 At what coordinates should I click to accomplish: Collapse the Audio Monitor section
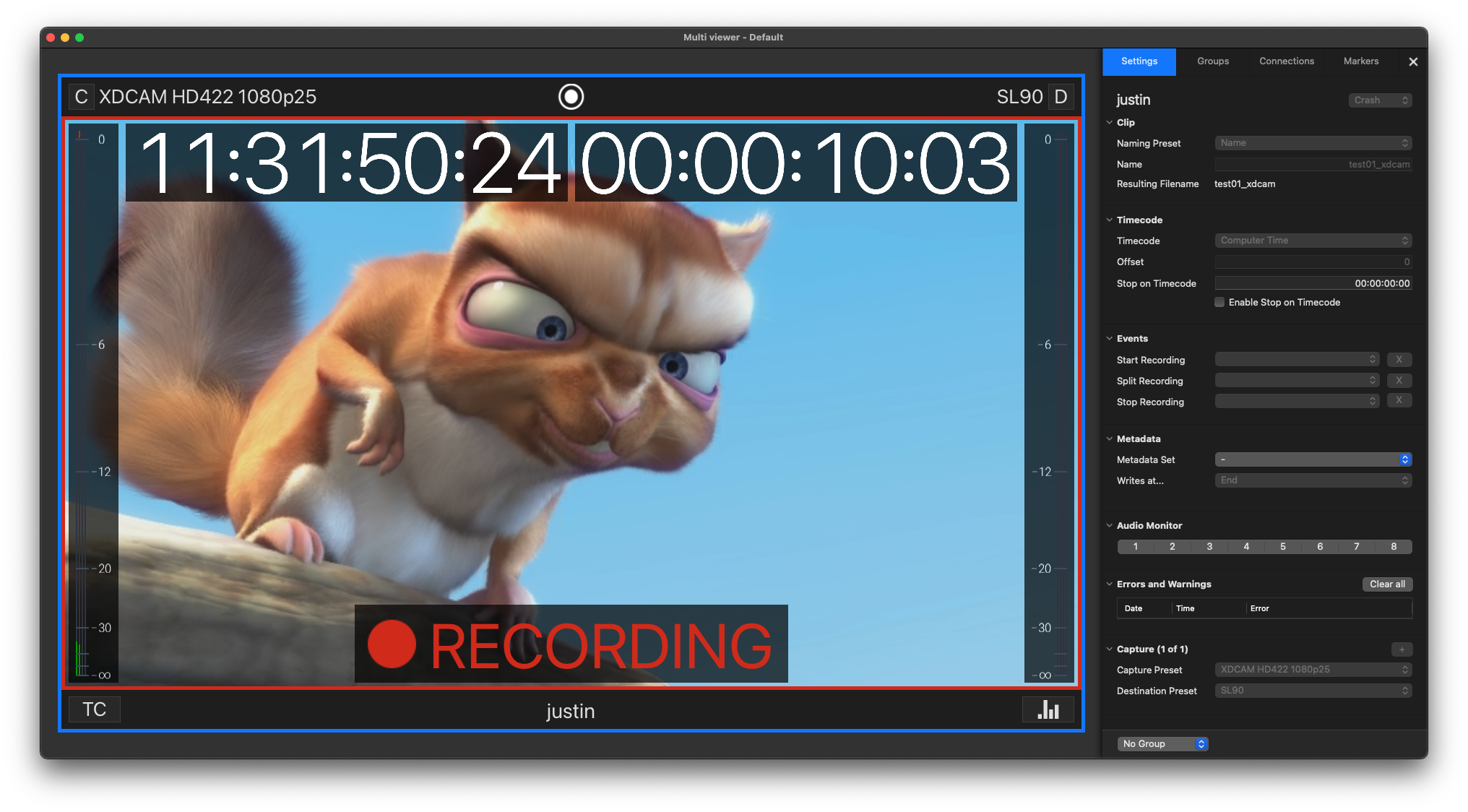[x=1110, y=526]
